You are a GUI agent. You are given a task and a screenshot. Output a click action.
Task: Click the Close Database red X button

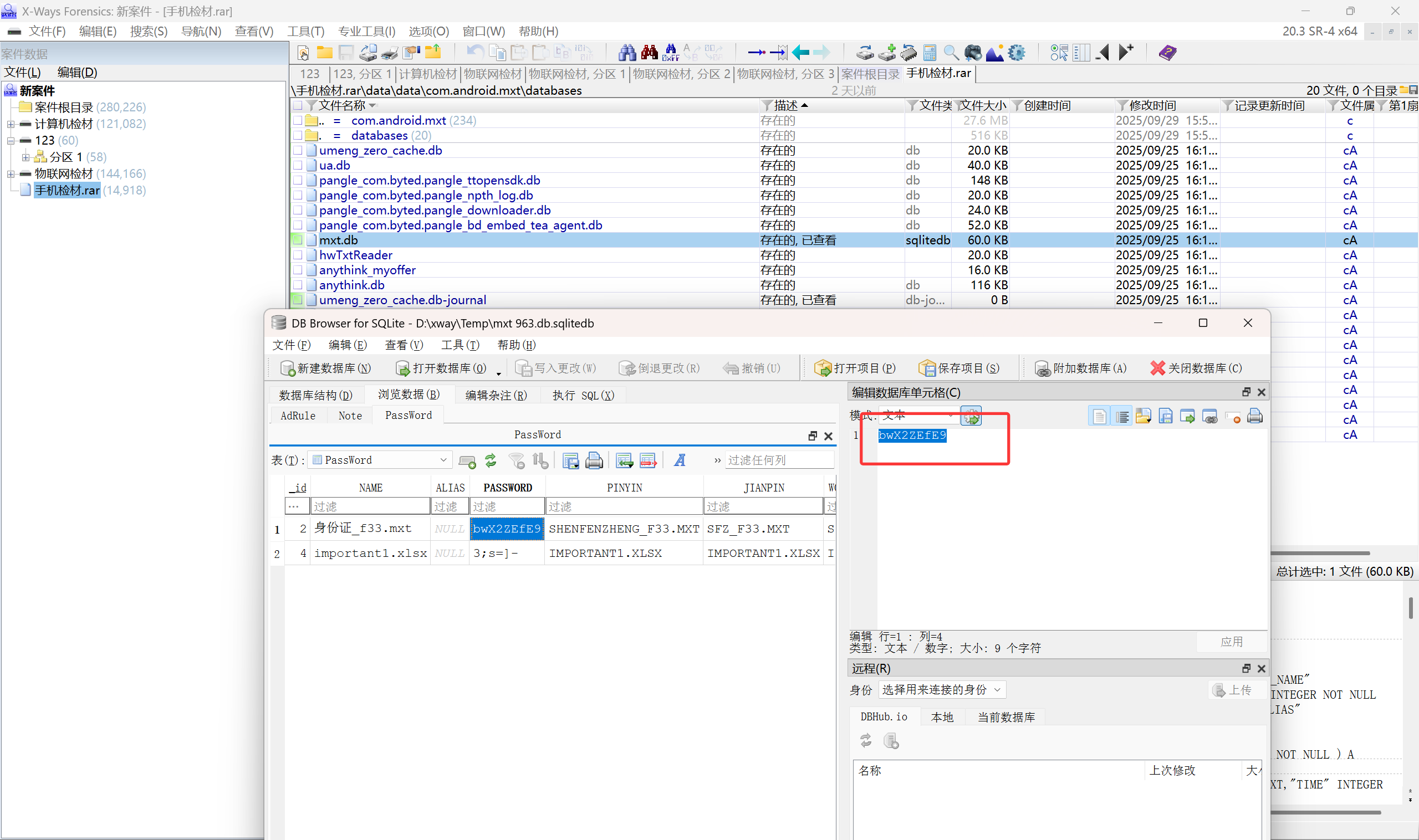pyautogui.click(x=1196, y=368)
